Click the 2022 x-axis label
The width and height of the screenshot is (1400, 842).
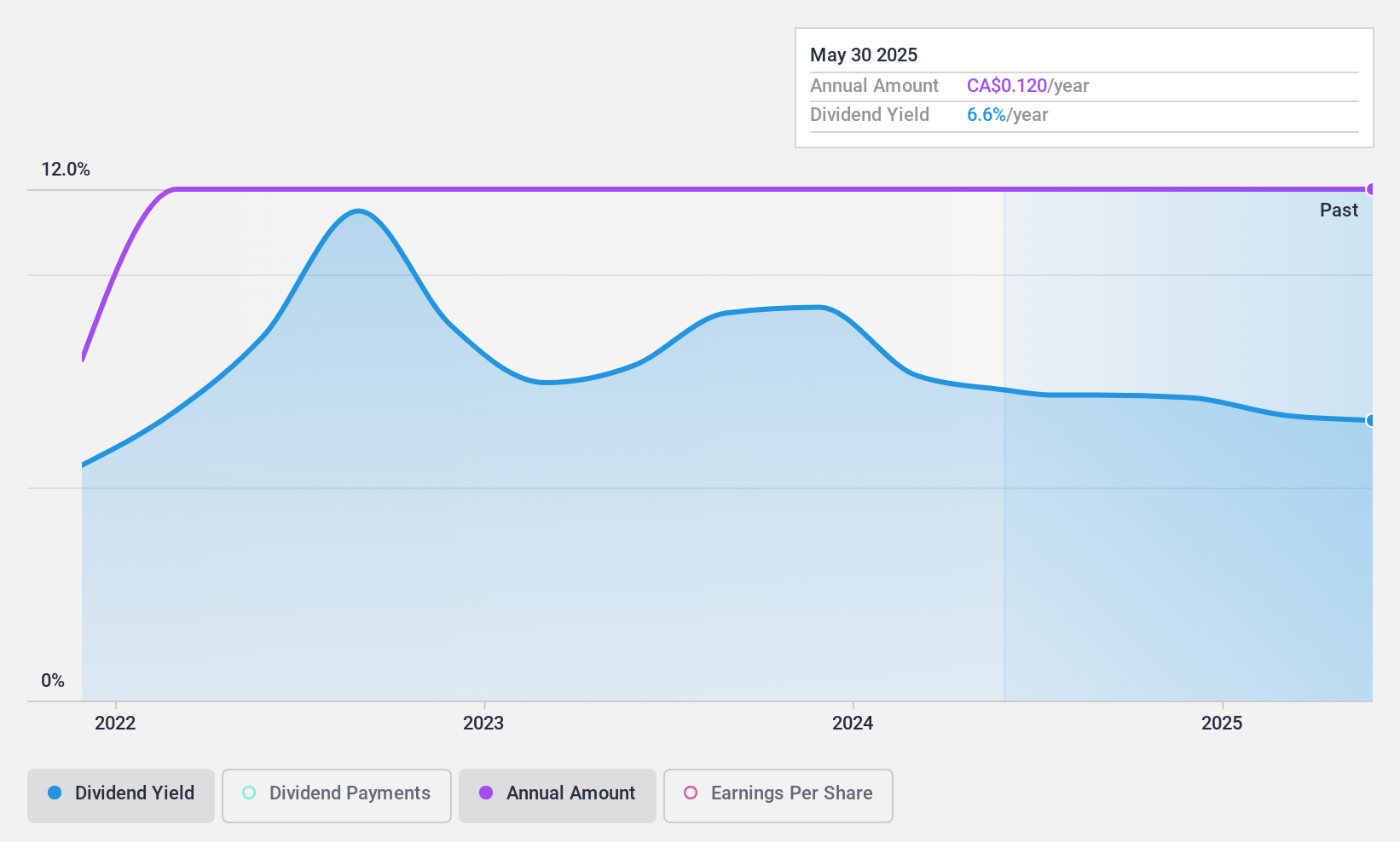[115, 724]
